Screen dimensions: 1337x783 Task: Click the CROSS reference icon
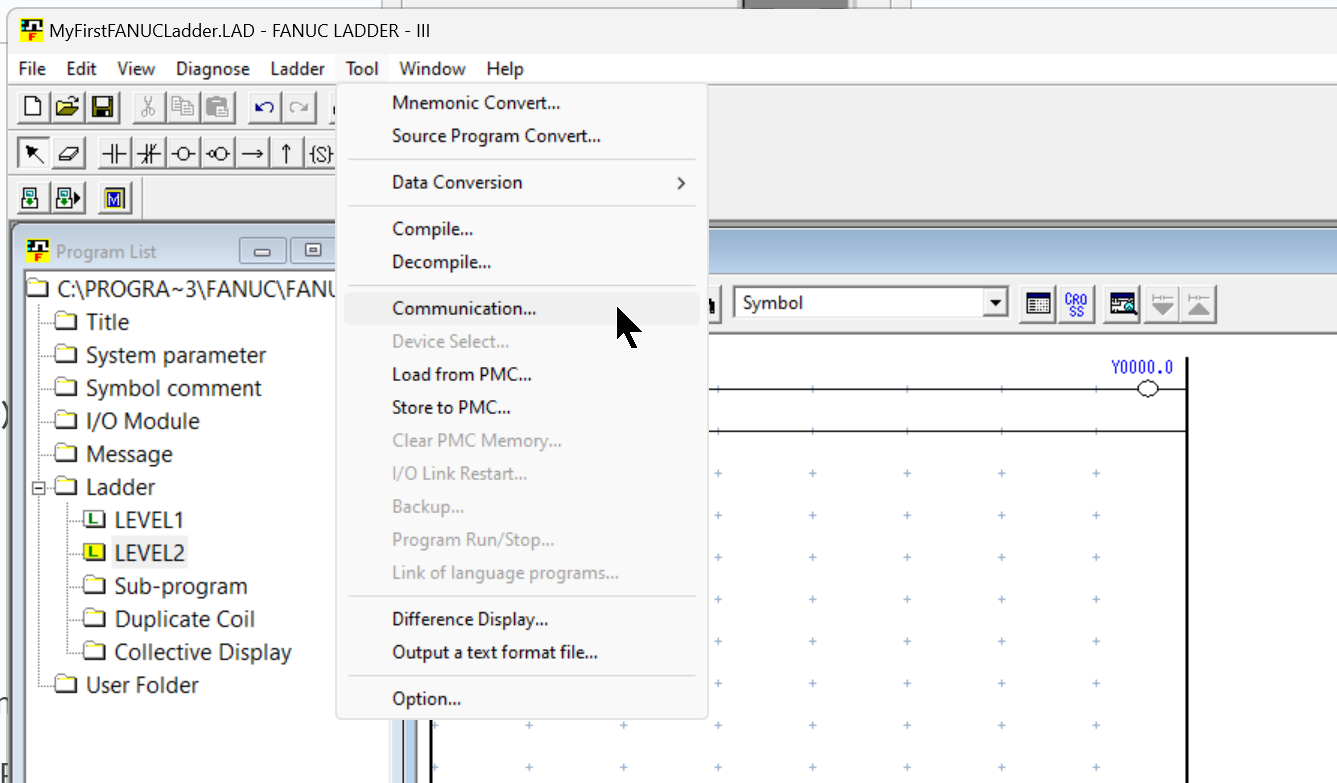tap(1076, 304)
